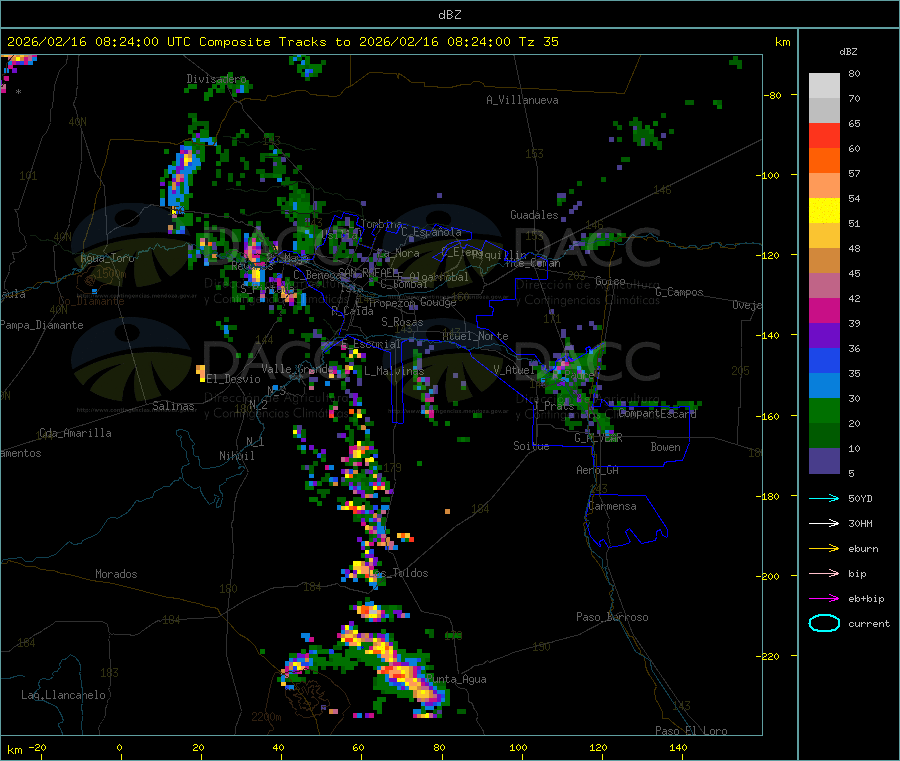Screen dimensions: 900x761
Task: Click the 'km' label at the bottom-left axis
Action: [14, 750]
